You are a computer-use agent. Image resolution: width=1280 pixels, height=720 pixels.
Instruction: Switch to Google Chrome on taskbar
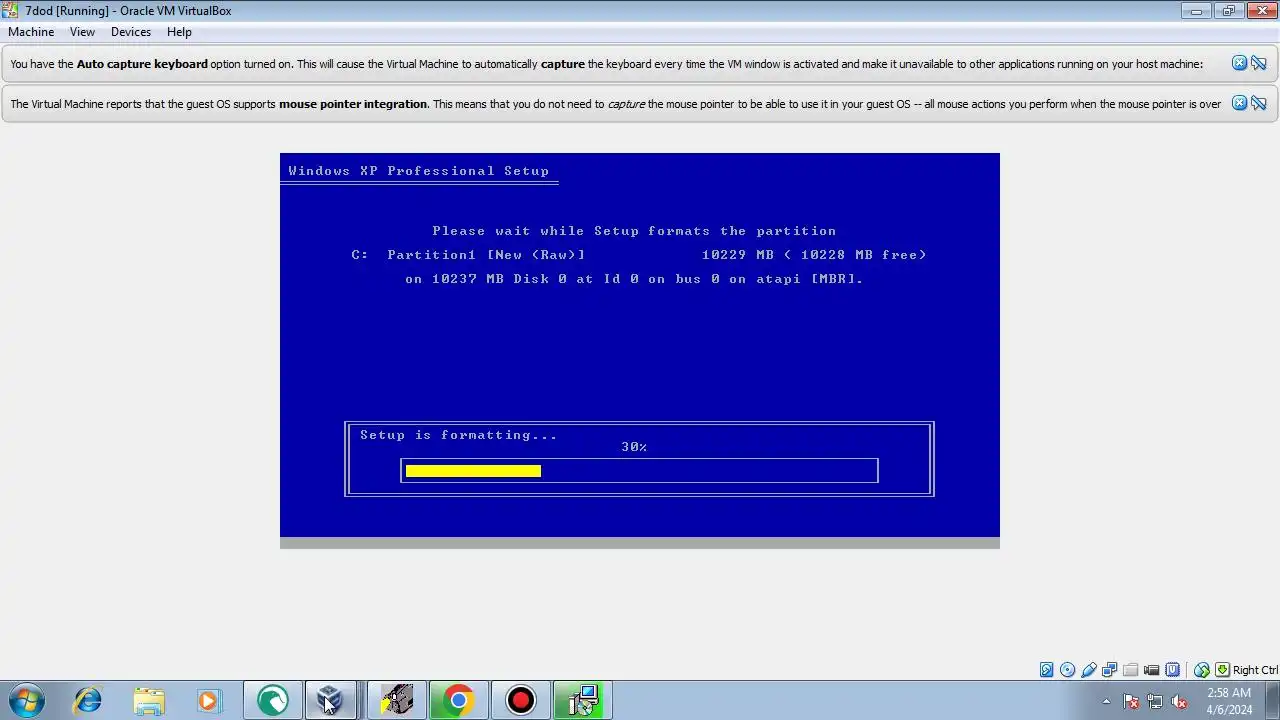point(458,700)
